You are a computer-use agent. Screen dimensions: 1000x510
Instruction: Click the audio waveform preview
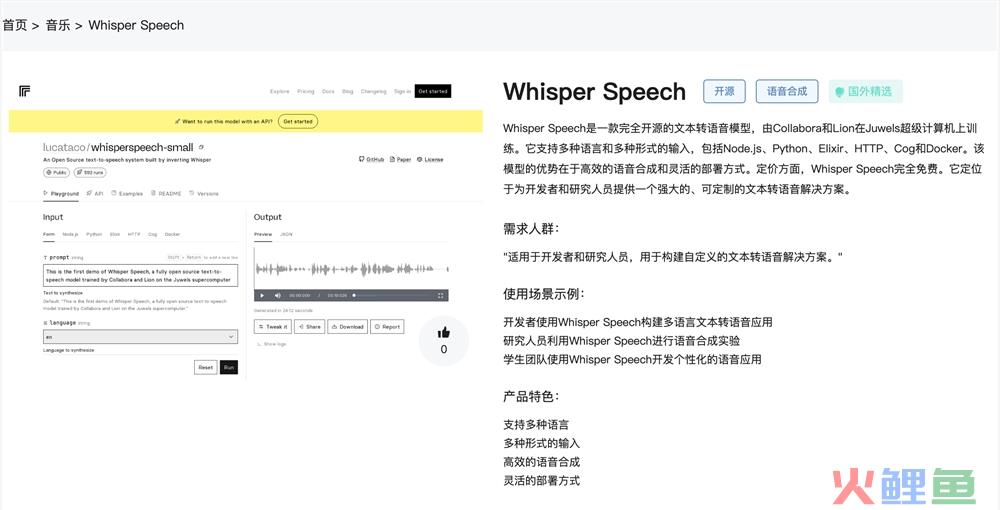(351, 269)
